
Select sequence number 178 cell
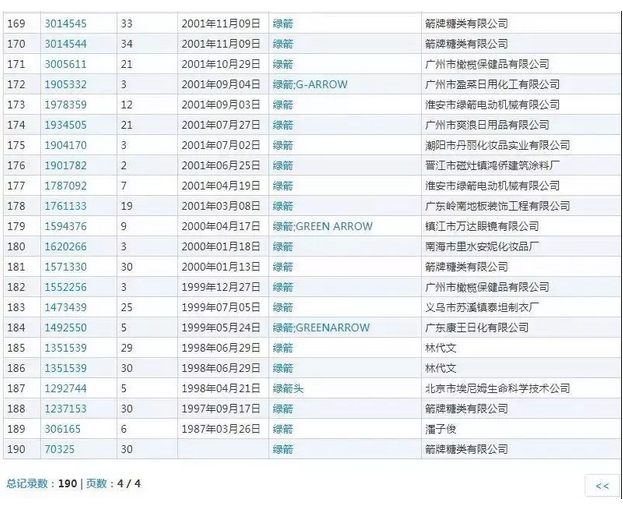(21, 206)
